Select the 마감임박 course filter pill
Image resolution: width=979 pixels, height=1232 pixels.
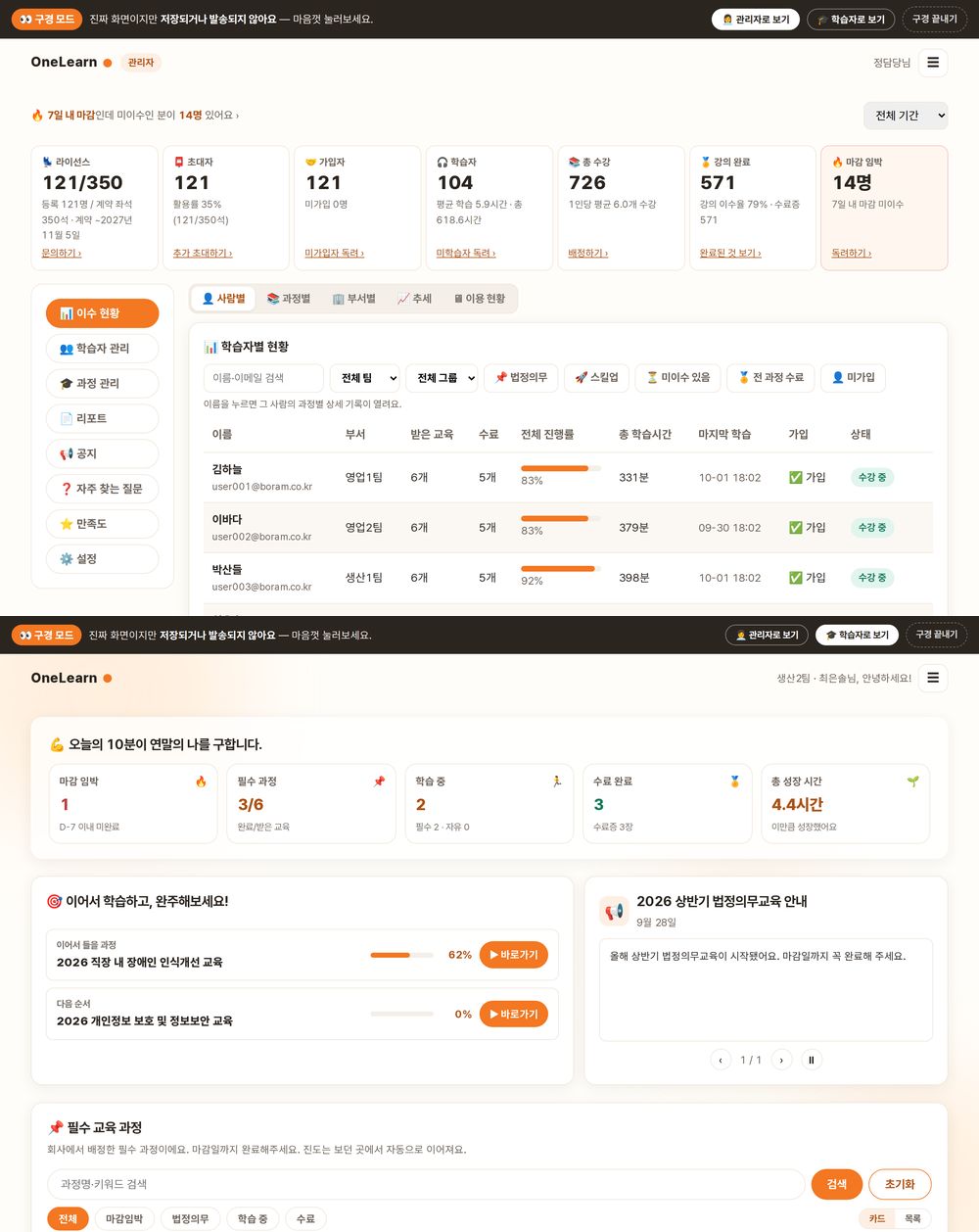(124, 1219)
